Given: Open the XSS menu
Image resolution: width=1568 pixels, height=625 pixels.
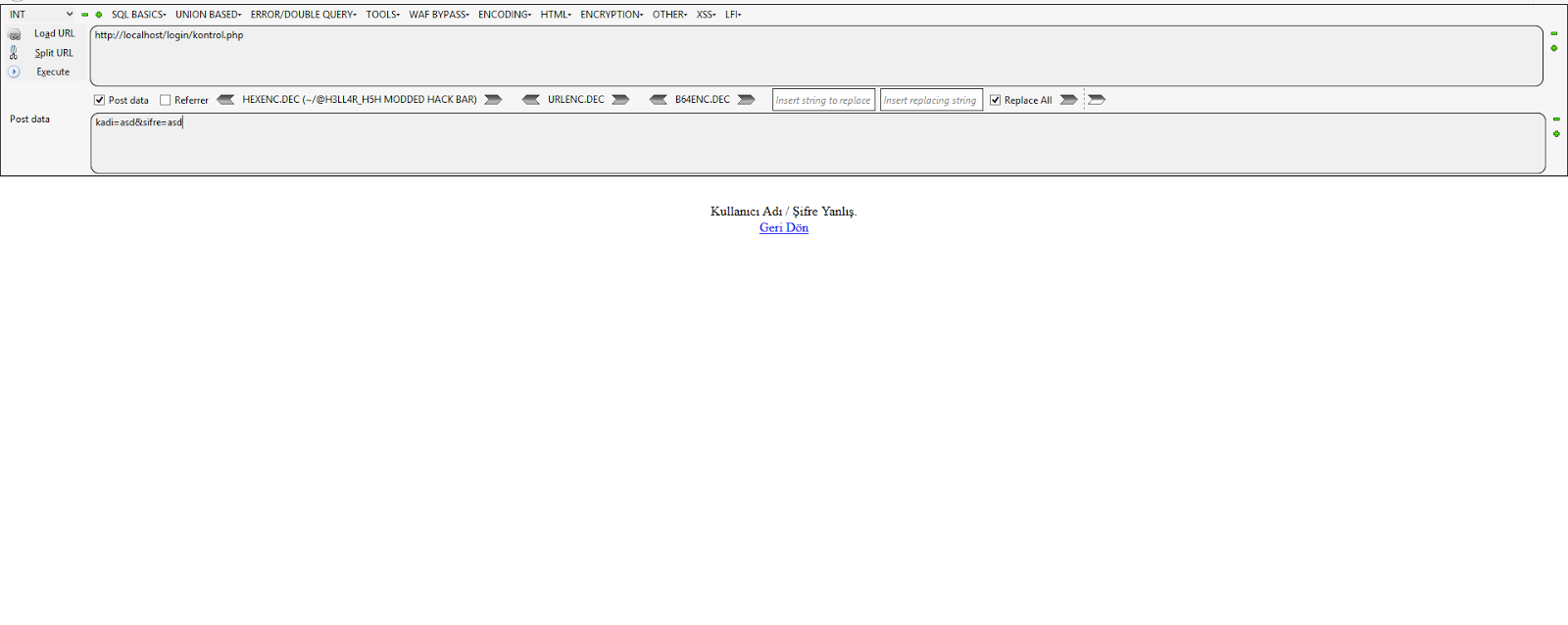Looking at the screenshot, I should click(706, 15).
